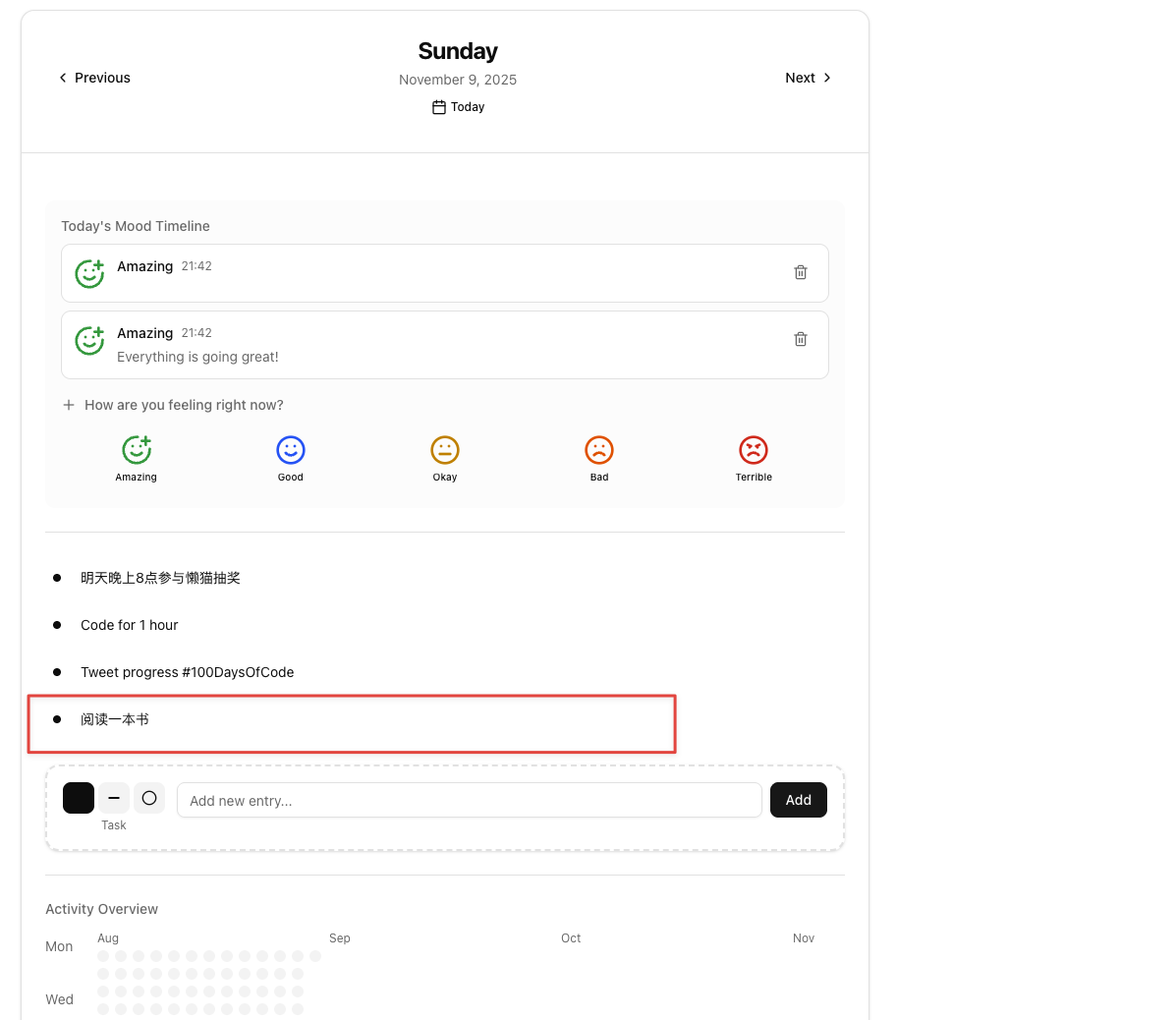Select the Amazing mood face icon
The image size is (1176, 1020).
137,450
